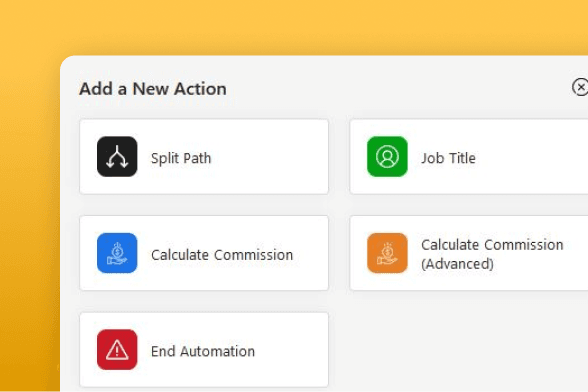
Task: Add the Job Title action card
Action: 469,156
